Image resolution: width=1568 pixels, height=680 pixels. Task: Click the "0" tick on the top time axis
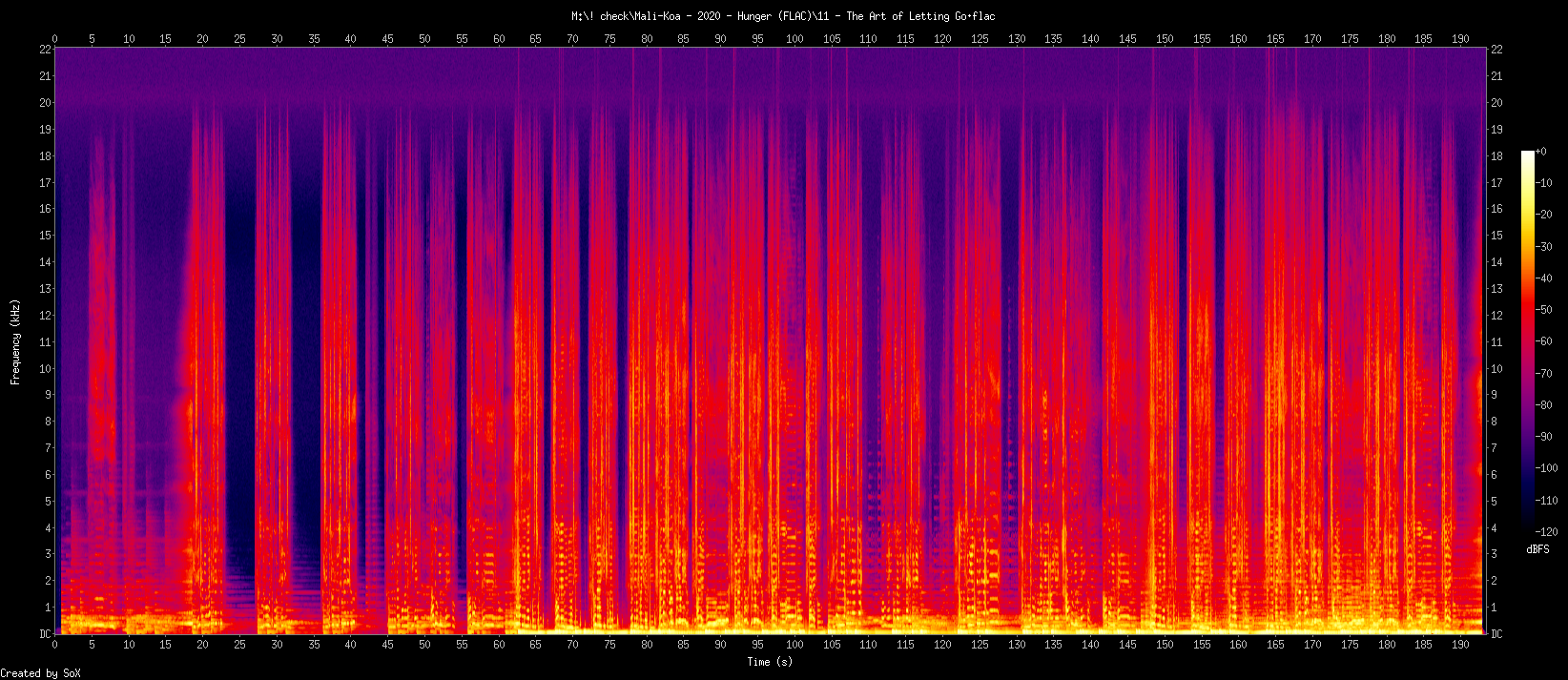55,39
